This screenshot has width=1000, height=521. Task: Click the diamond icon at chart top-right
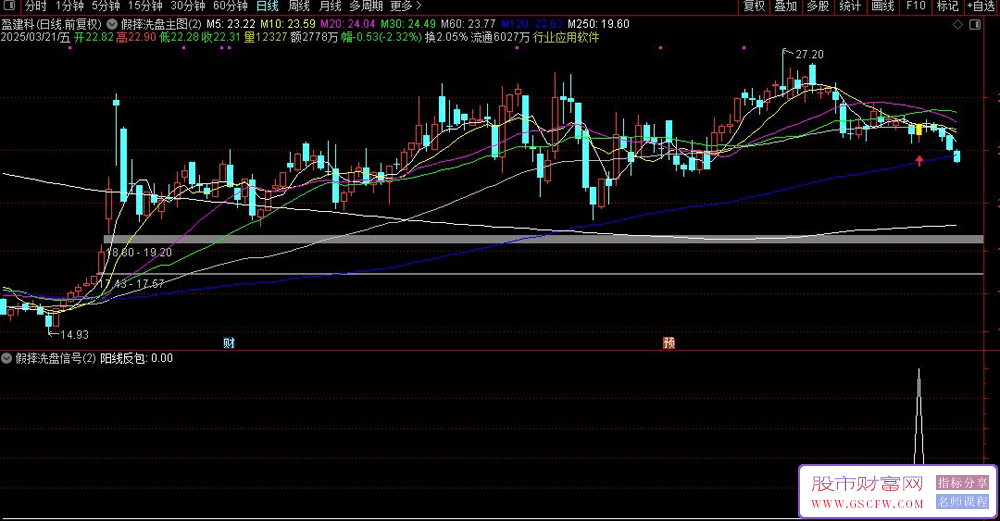point(957,24)
